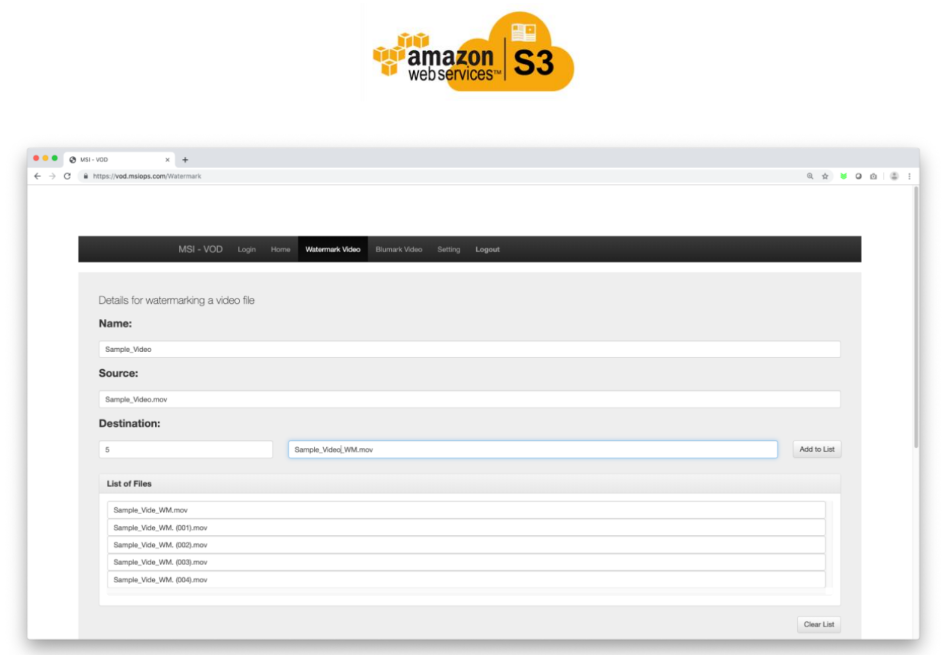949x655 pixels.
Task: Switch to Blumark Video page
Action: pos(399,249)
